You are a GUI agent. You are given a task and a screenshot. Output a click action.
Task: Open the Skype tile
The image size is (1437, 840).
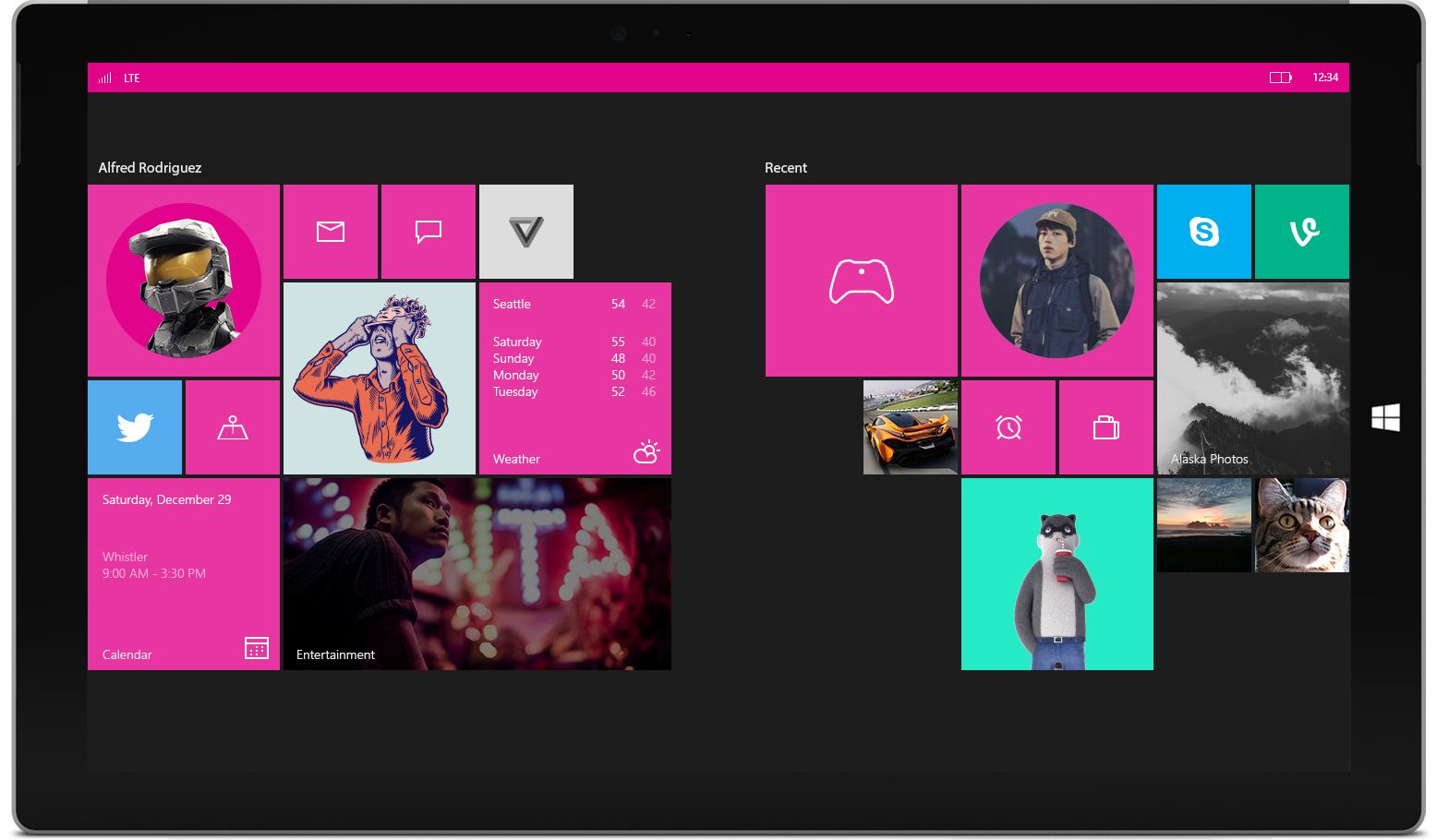tap(1203, 231)
